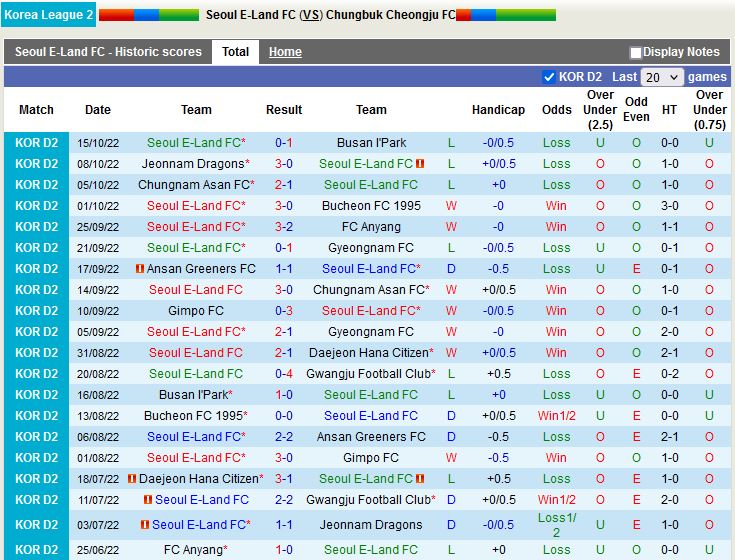Open the Last 20 games dropdown
Screen dimensions: 735x560
662,77
